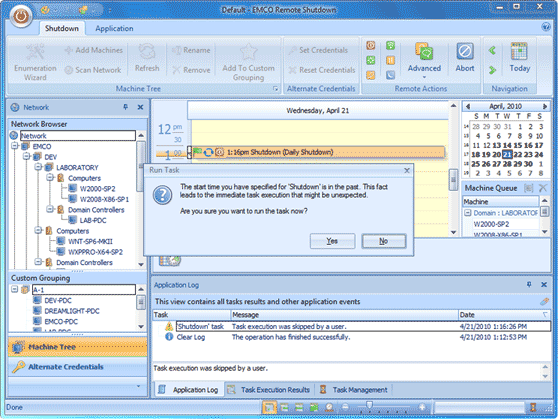Open the Advanced remote actions dropdown
The height and width of the screenshot is (419, 558).
click(424, 61)
